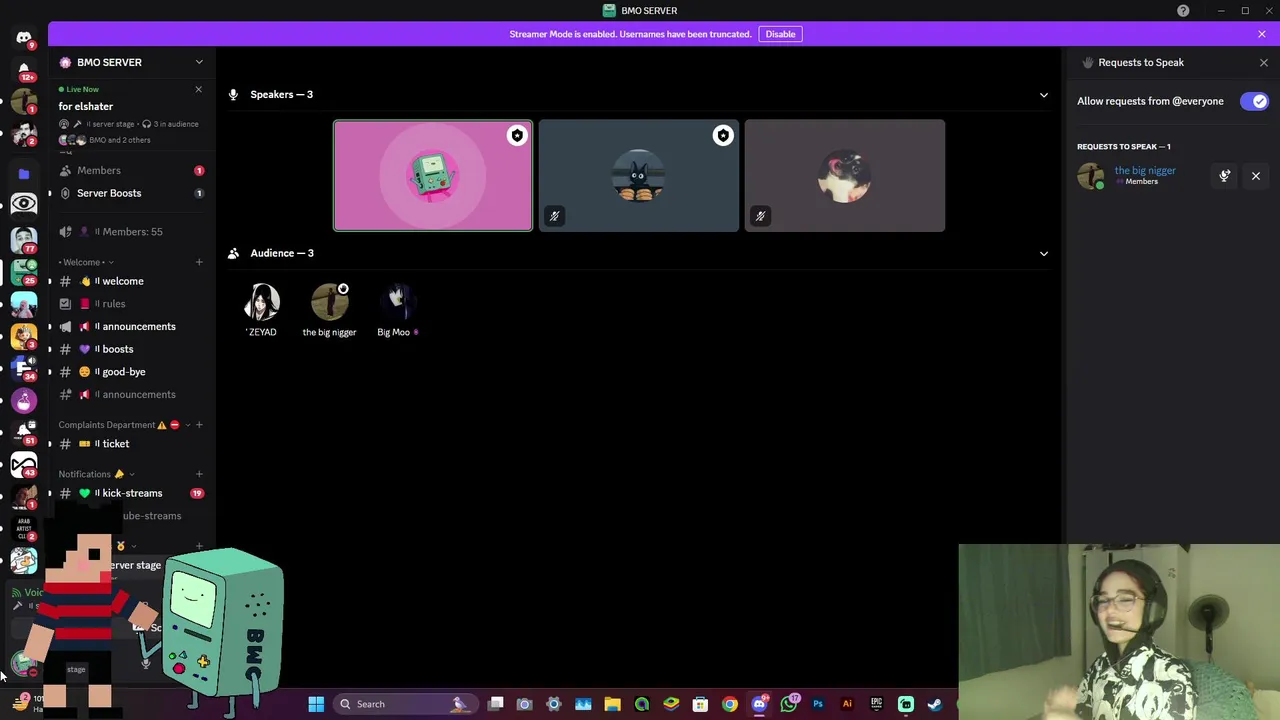Dismiss the Live Now stage card

coord(198,89)
